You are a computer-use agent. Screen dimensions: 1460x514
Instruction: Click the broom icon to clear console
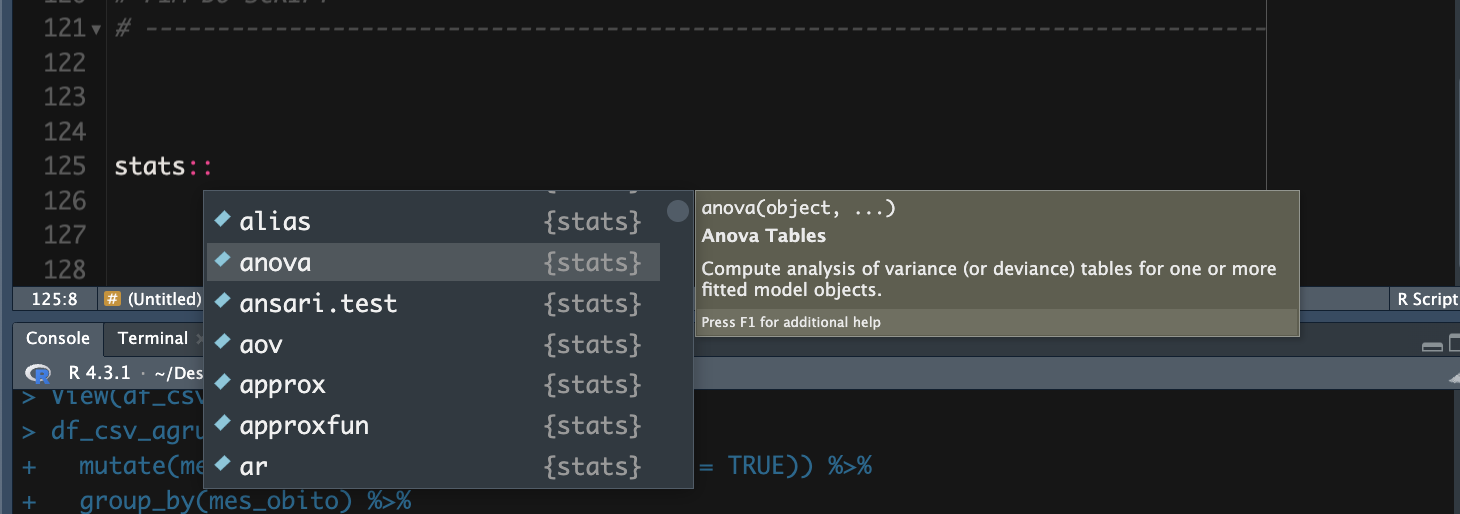[1453, 378]
